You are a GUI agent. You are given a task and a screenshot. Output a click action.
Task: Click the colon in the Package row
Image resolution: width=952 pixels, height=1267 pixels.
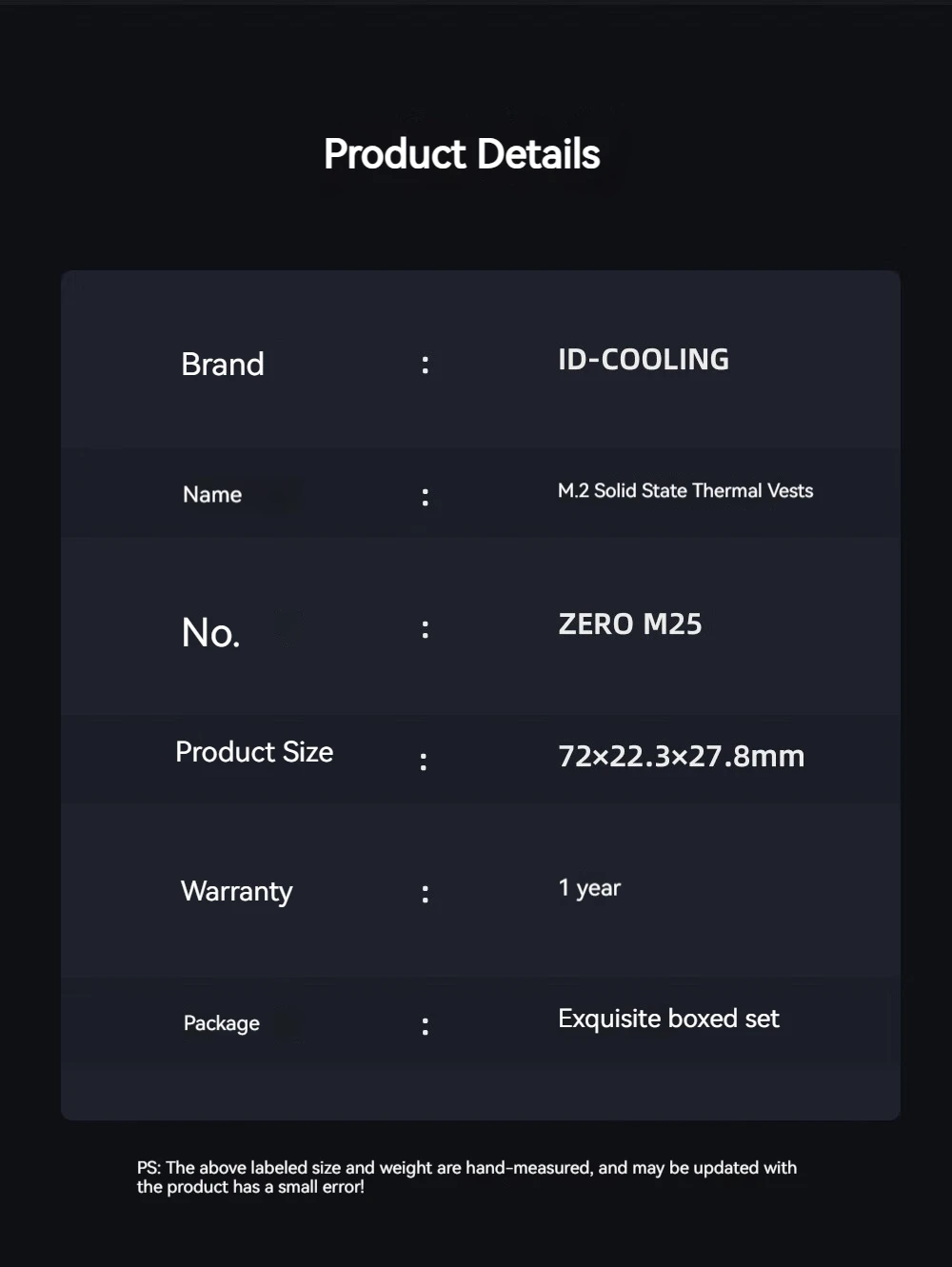click(426, 1026)
